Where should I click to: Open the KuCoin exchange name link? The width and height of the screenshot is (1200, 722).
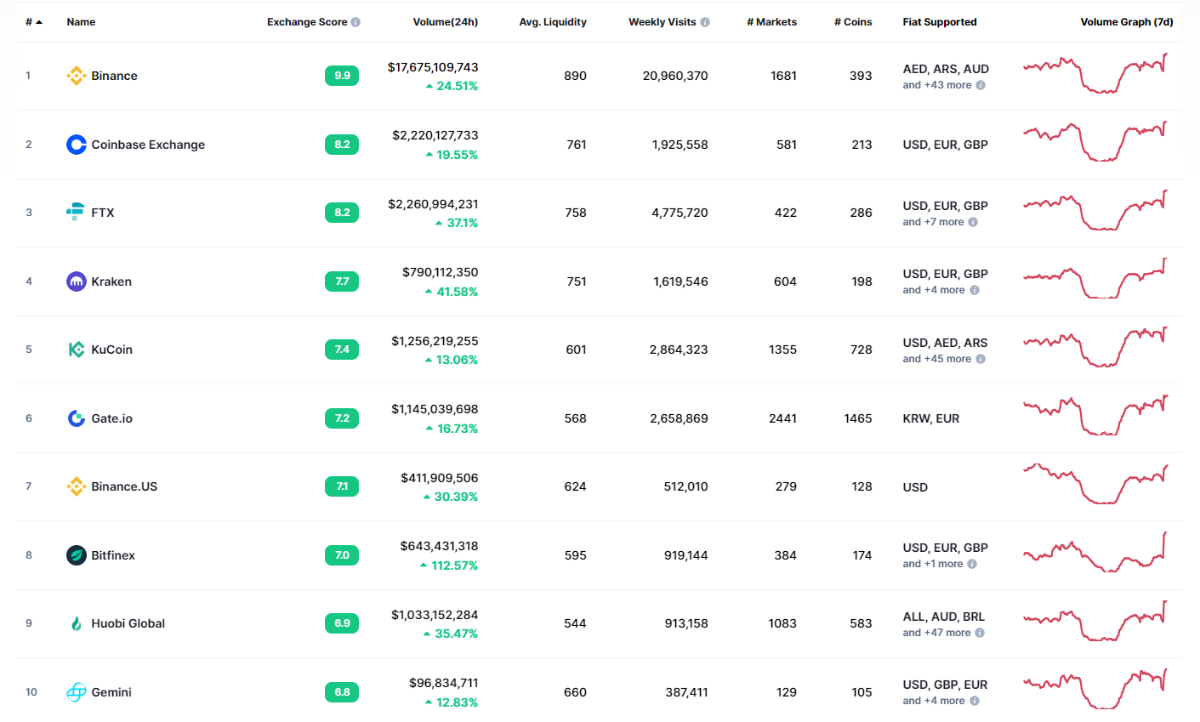point(112,350)
